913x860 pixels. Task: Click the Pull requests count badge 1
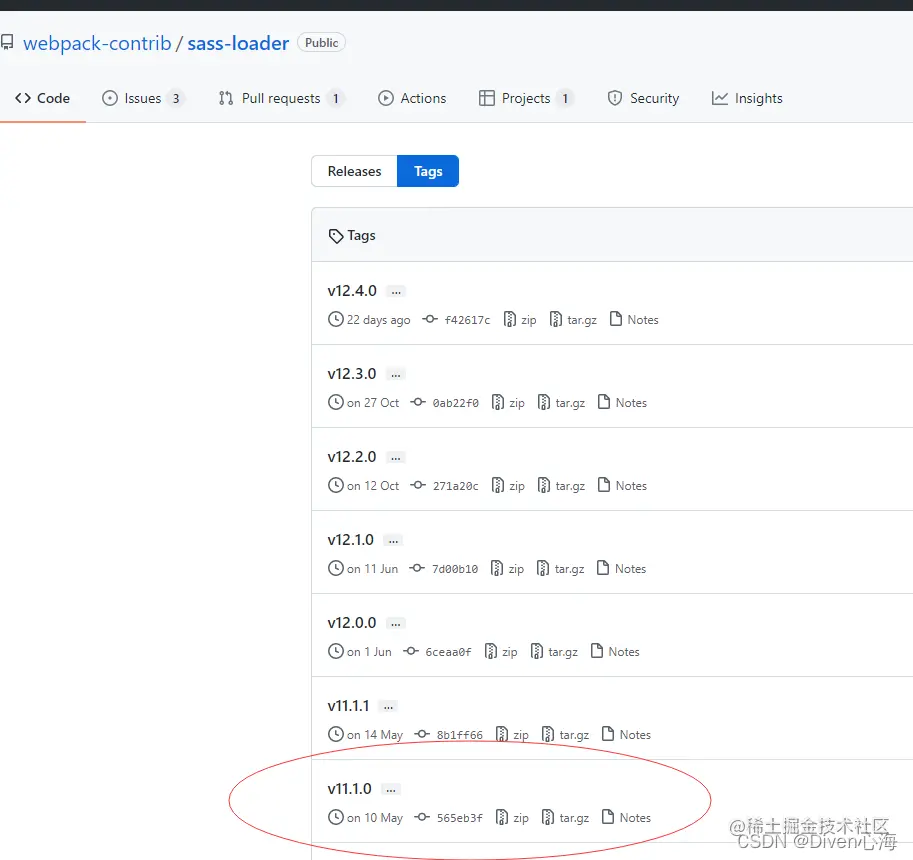[335, 98]
